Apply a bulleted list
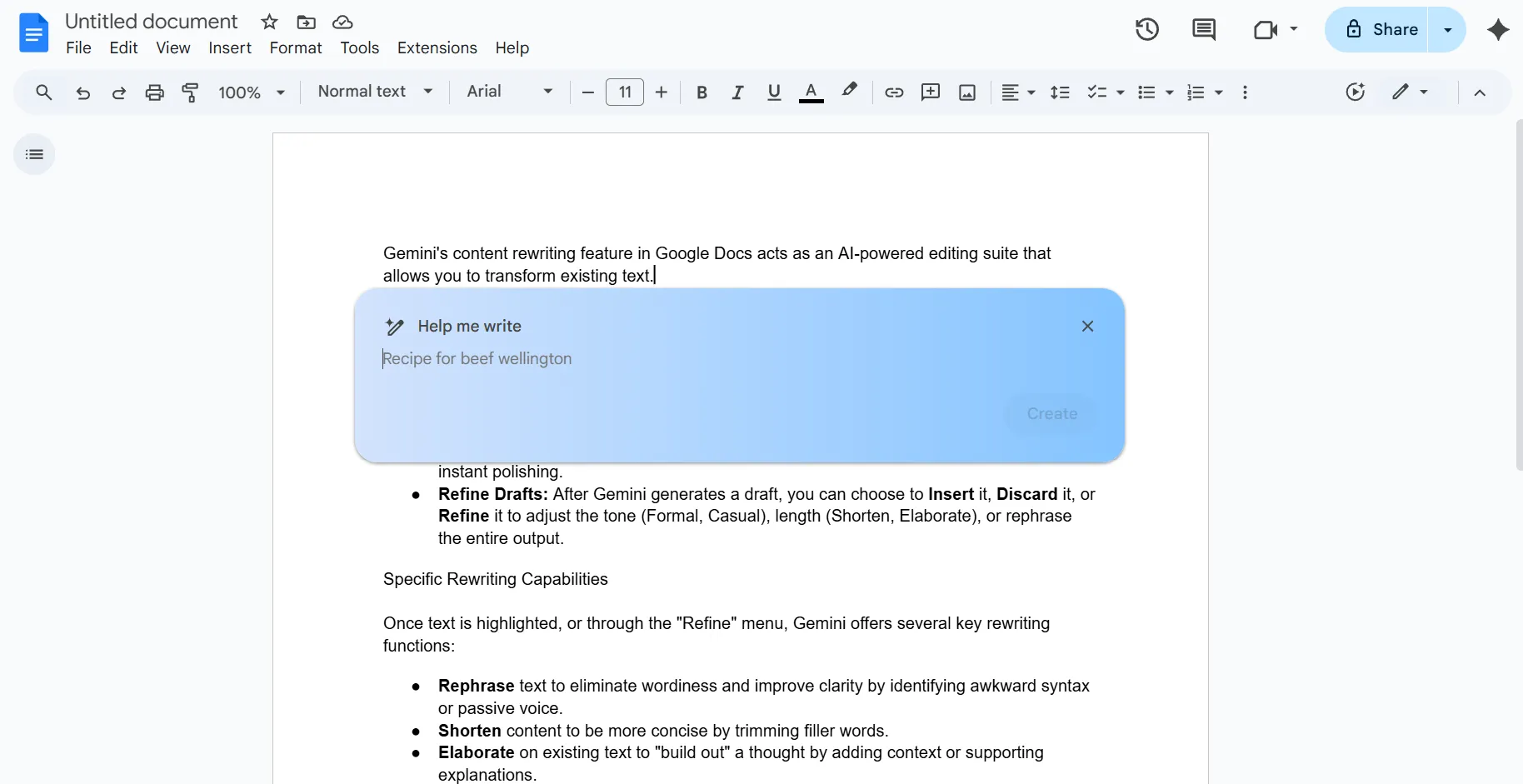 click(x=1146, y=92)
